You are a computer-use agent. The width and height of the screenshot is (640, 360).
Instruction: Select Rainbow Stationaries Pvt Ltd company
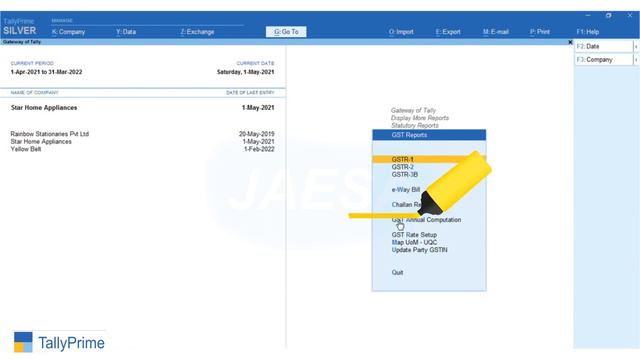(49, 134)
